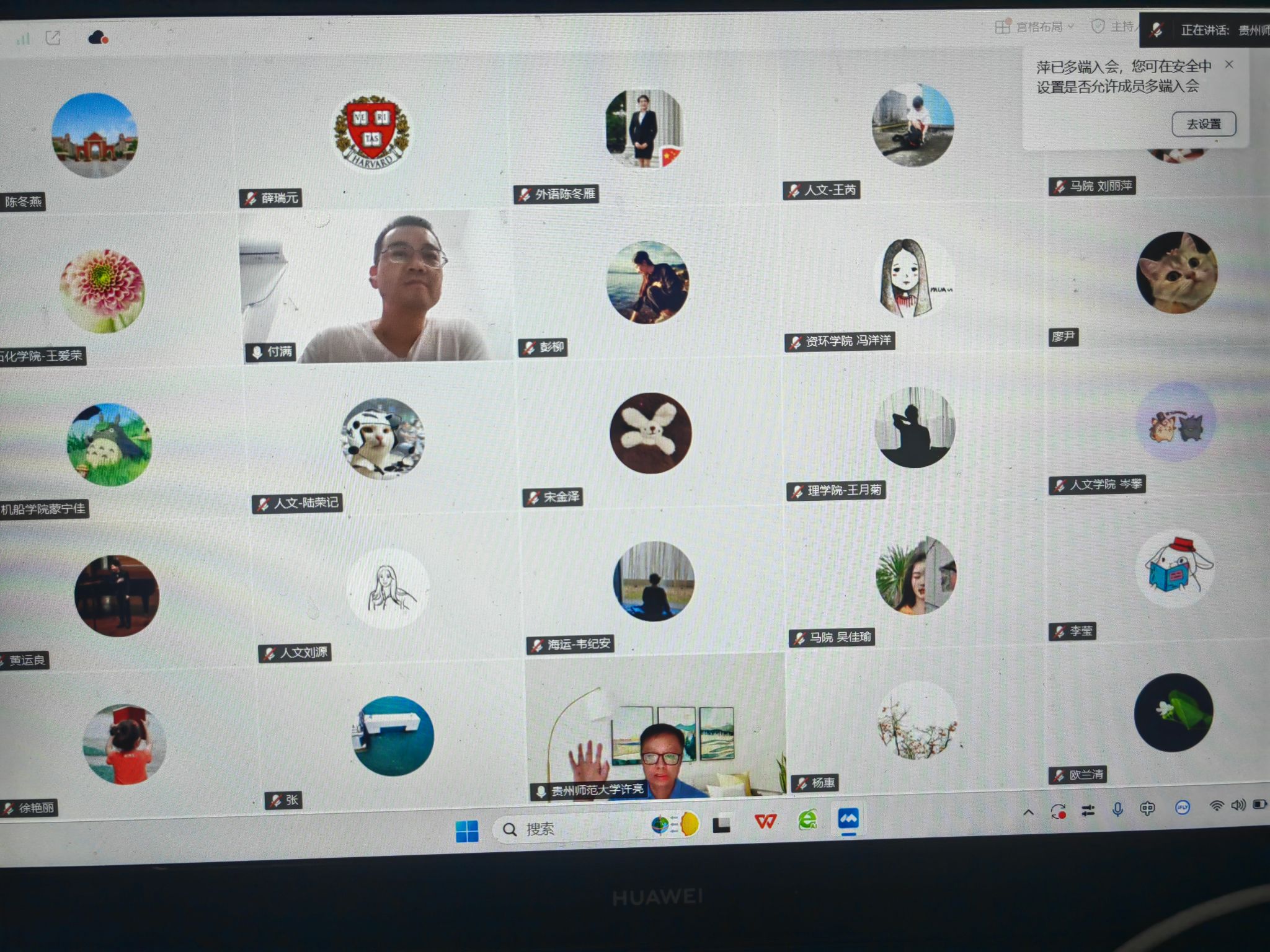This screenshot has width=1270, height=952.
Task: Open the cloud recording indicator icon
Action: [98, 38]
